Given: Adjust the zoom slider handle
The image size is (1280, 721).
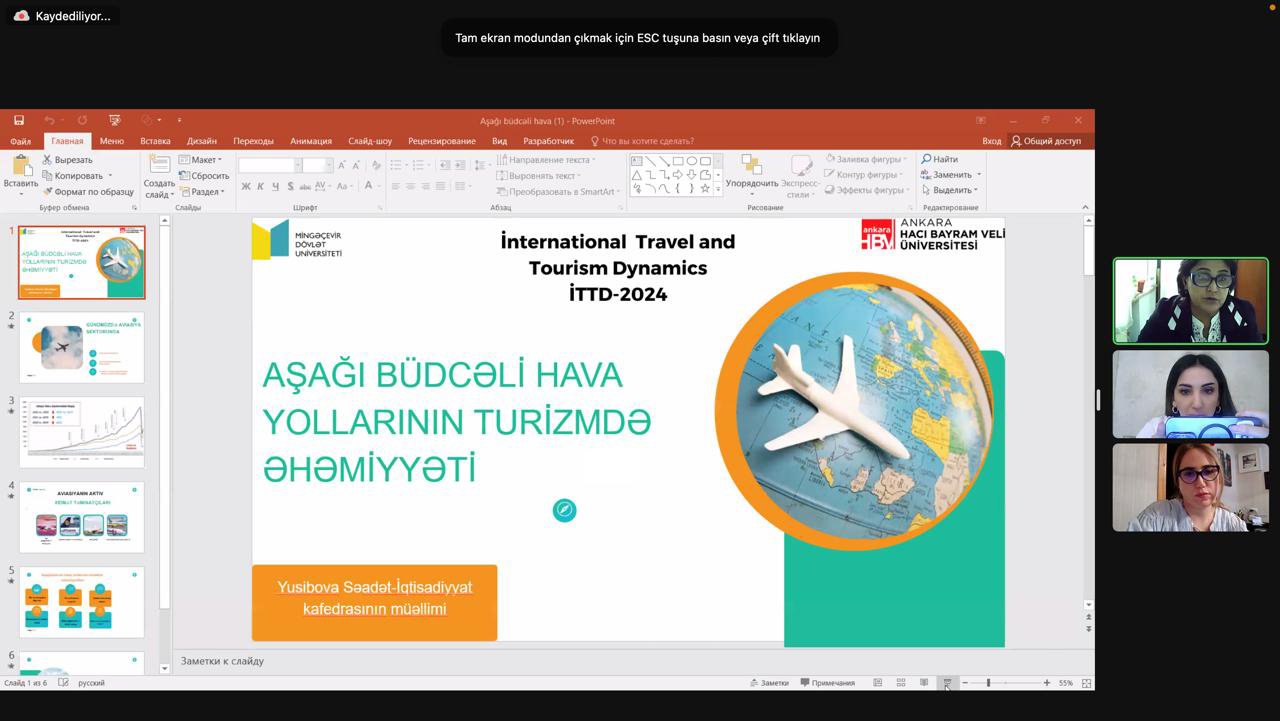Looking at the screenshot, I should (988, 683).
